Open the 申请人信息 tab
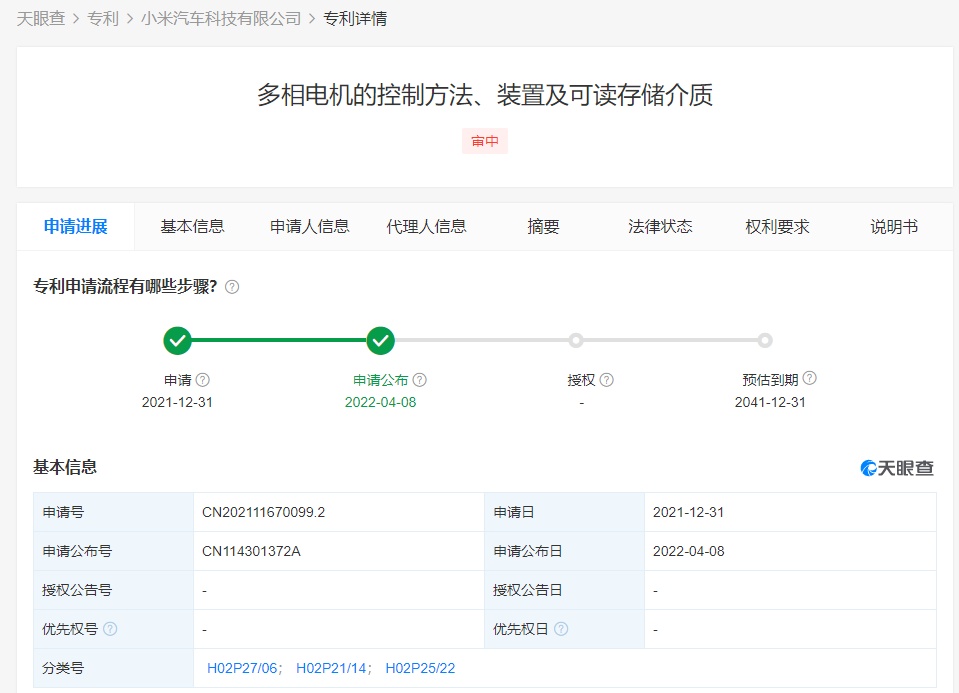This screenshot has width=959, height=693. pyautogui.click(x=309, y=227)
